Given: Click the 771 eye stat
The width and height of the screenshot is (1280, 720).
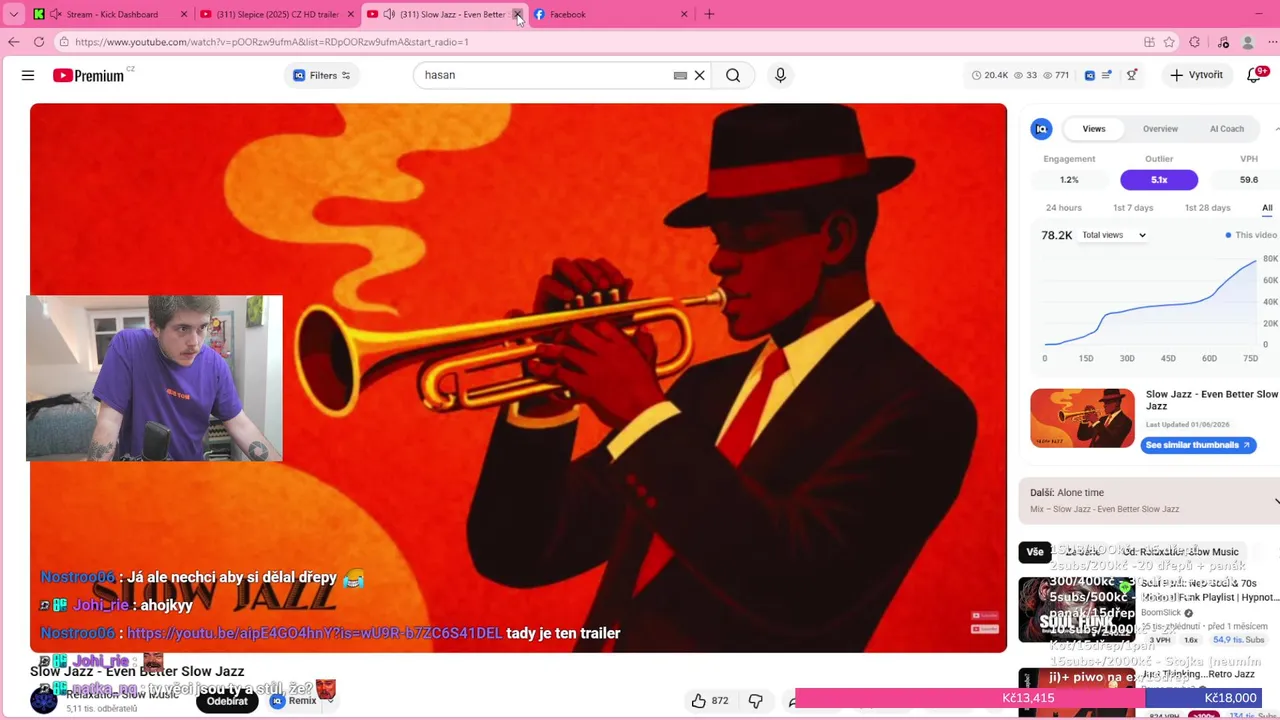Looking at the screenshot, I should (x=1056, y=75).
